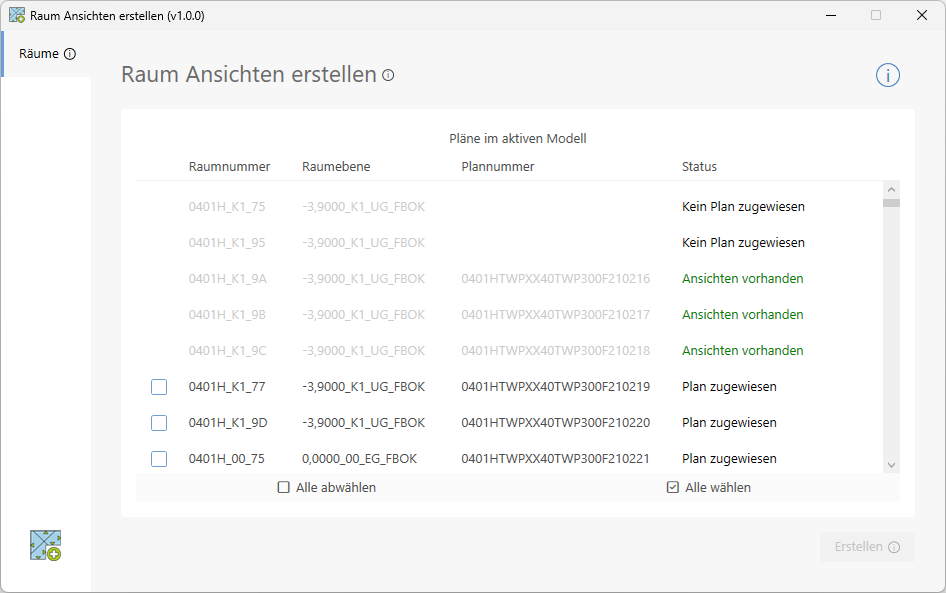Click the large blue info icon
Screen dimensions: 946x593
click(x=888, y=75)
